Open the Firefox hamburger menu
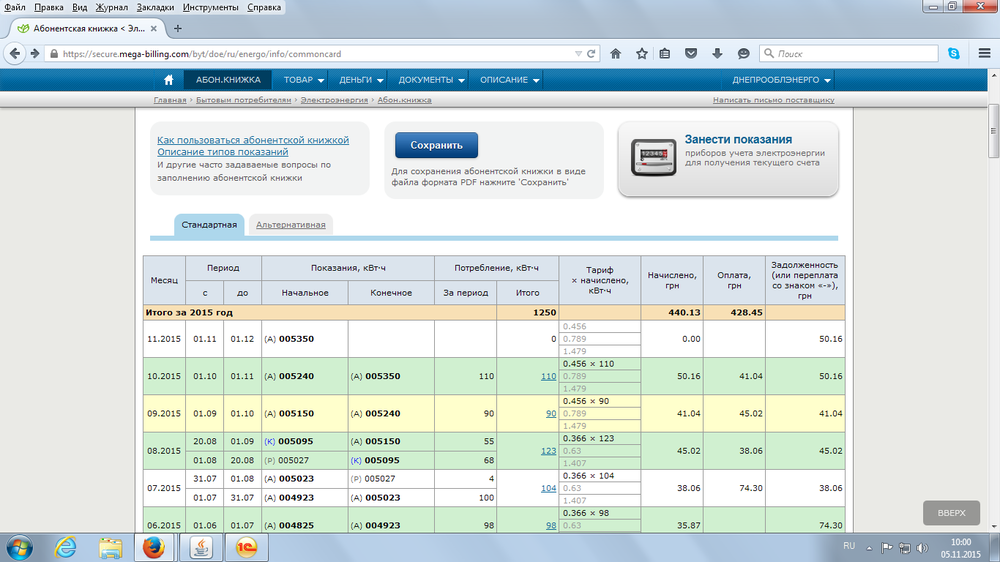The height and width of the screenshot is (562, 1000). tap(982, 54)
